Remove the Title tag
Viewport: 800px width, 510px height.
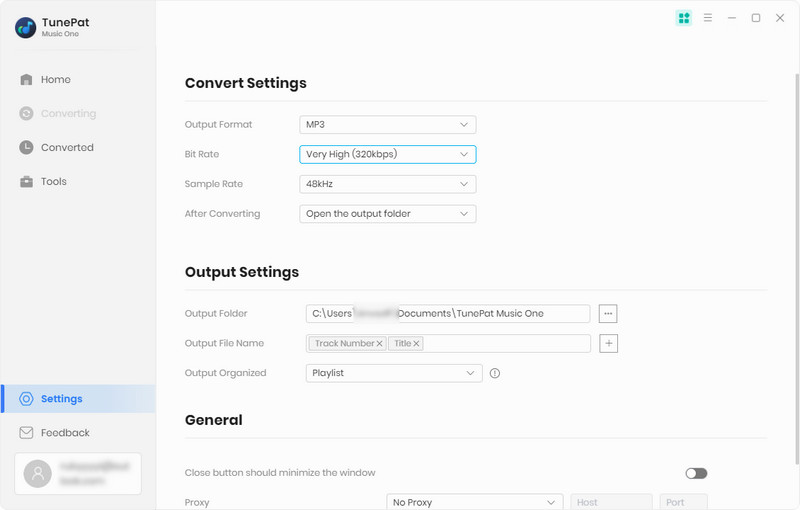[416, 344]
